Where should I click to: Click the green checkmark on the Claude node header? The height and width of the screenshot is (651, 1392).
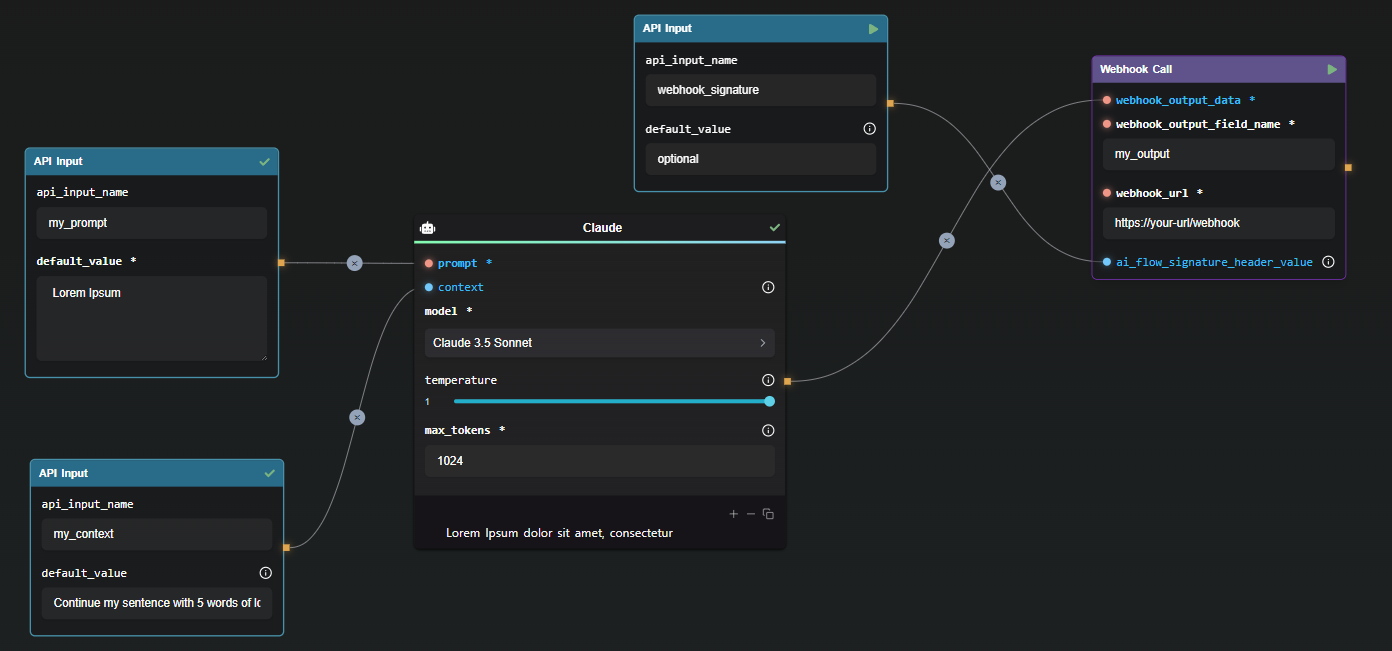tap(775, 227)
